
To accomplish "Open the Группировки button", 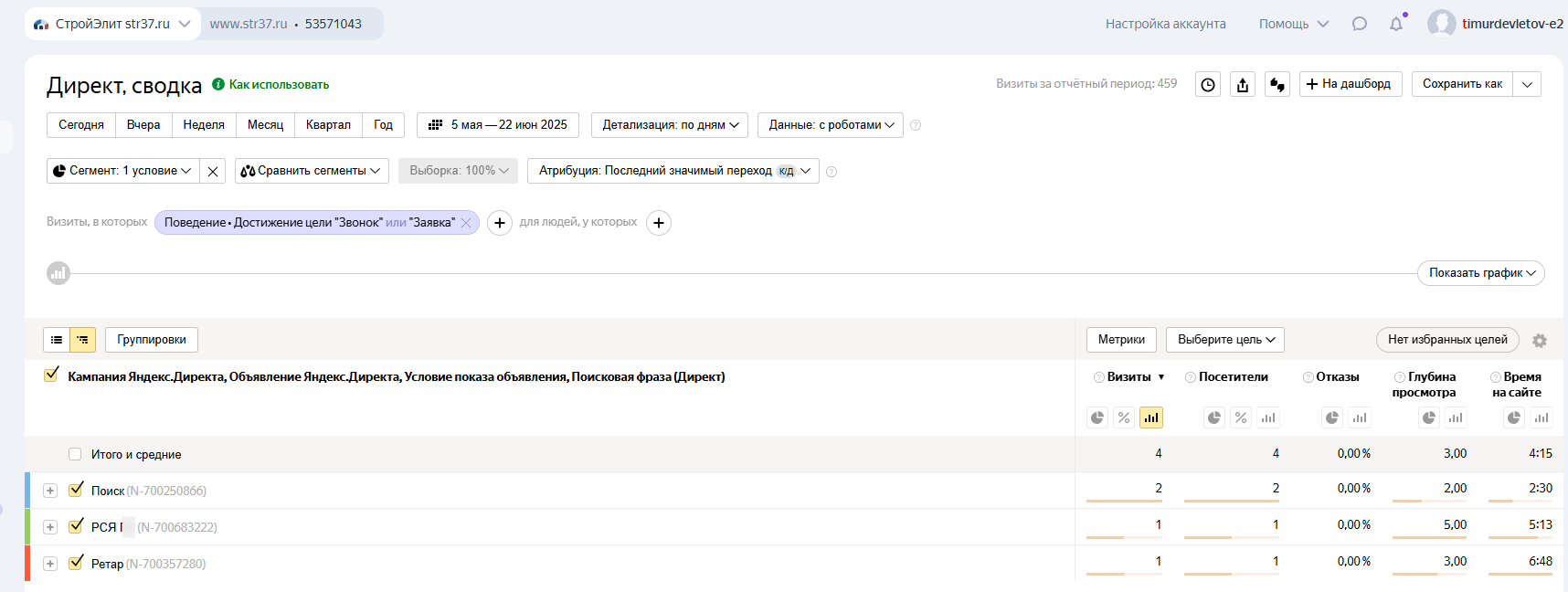I will [x=152, y=340].
